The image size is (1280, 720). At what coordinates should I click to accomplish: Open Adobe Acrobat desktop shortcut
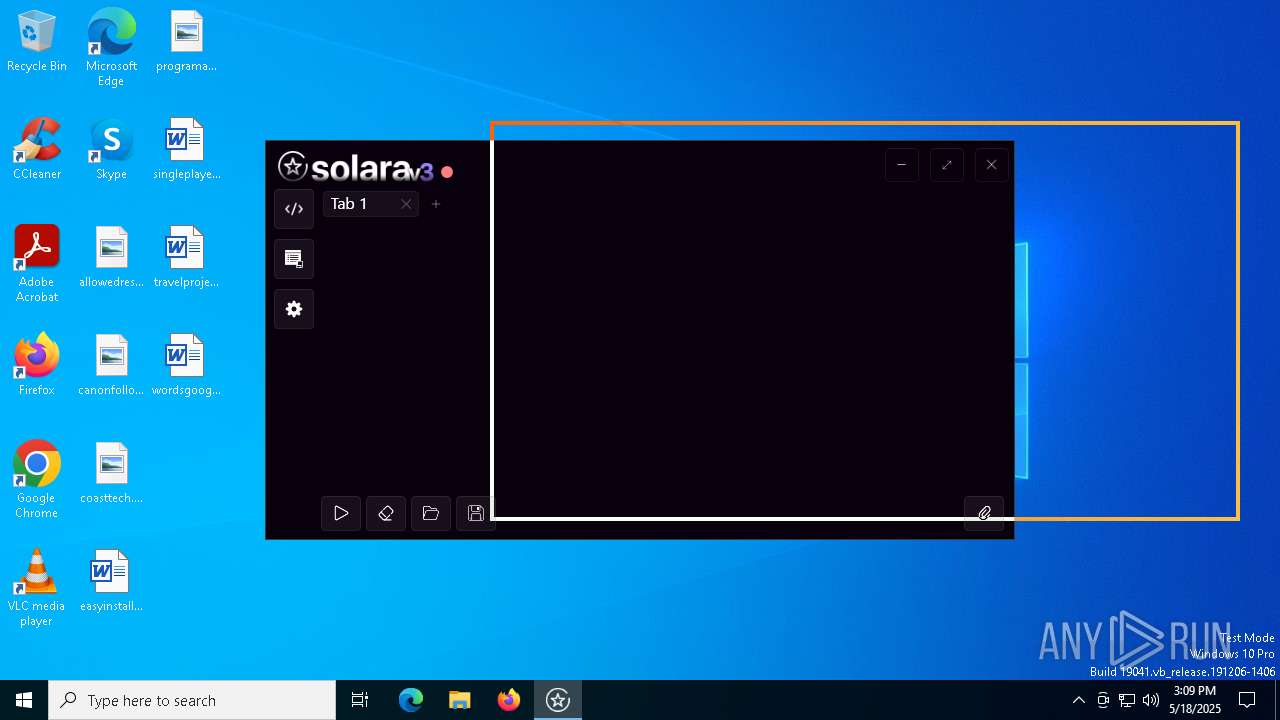click(x=37, y=263)
